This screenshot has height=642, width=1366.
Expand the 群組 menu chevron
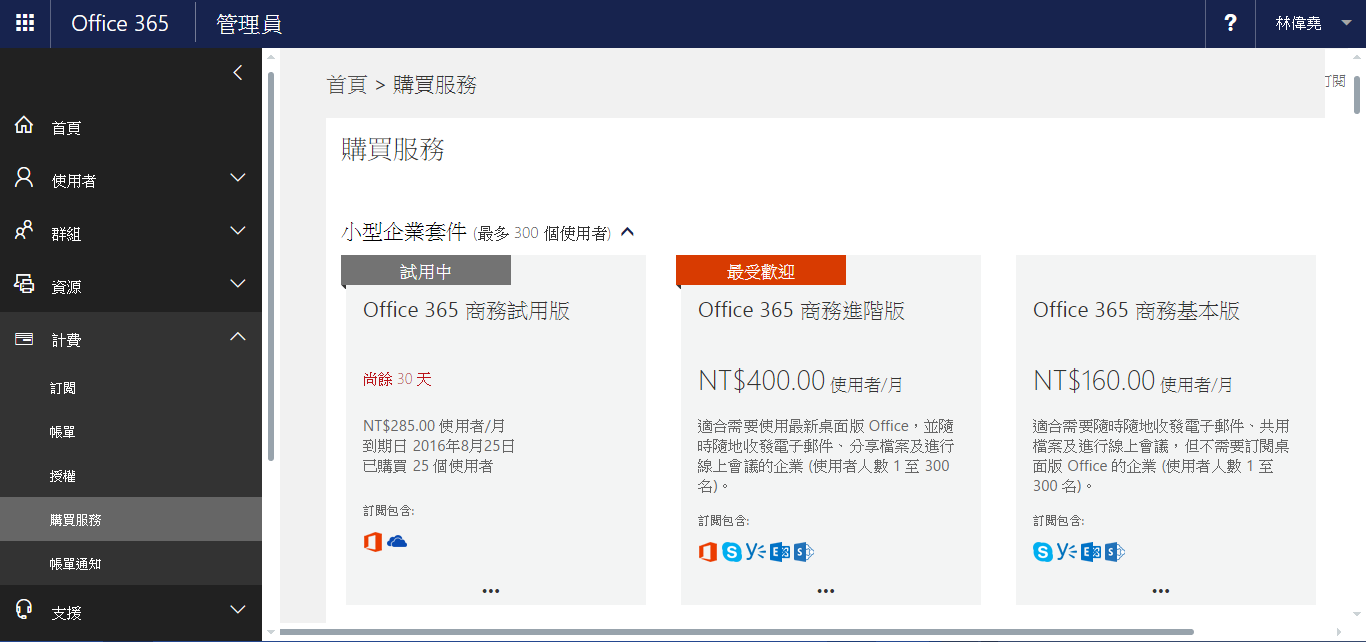238,231
